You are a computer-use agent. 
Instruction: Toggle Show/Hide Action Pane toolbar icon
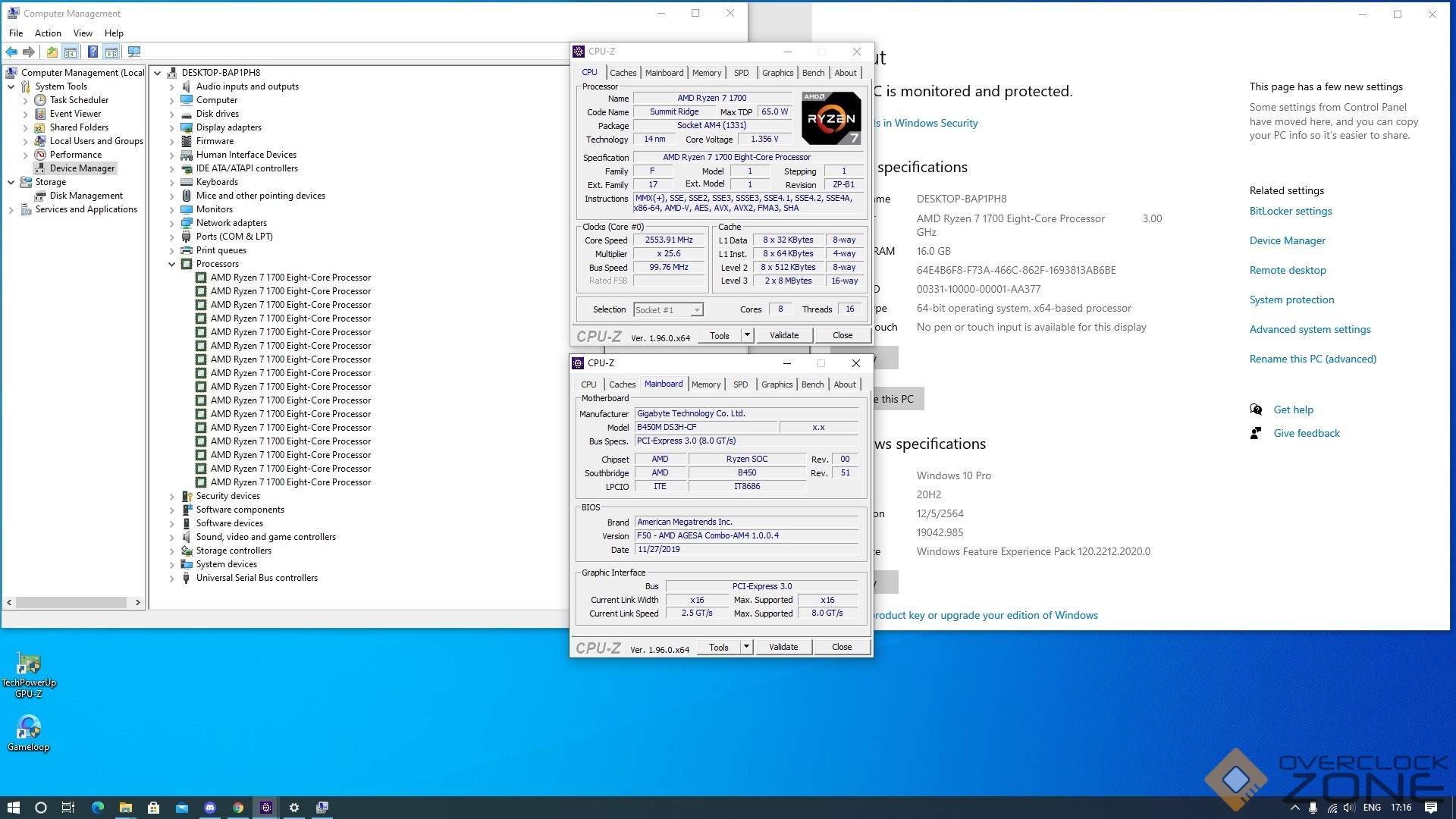[111, 52]
